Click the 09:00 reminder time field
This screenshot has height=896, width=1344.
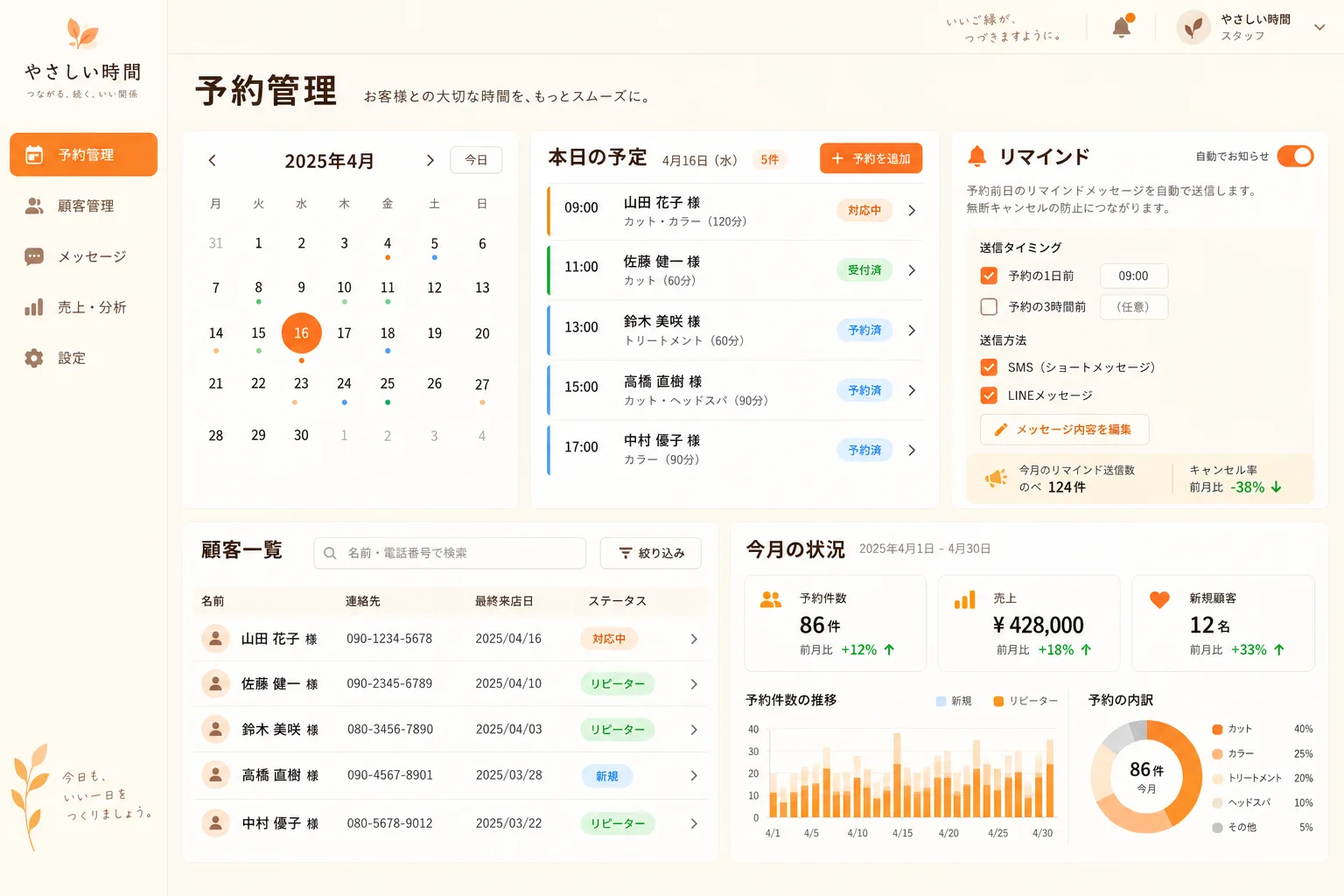click(1133, 276)
